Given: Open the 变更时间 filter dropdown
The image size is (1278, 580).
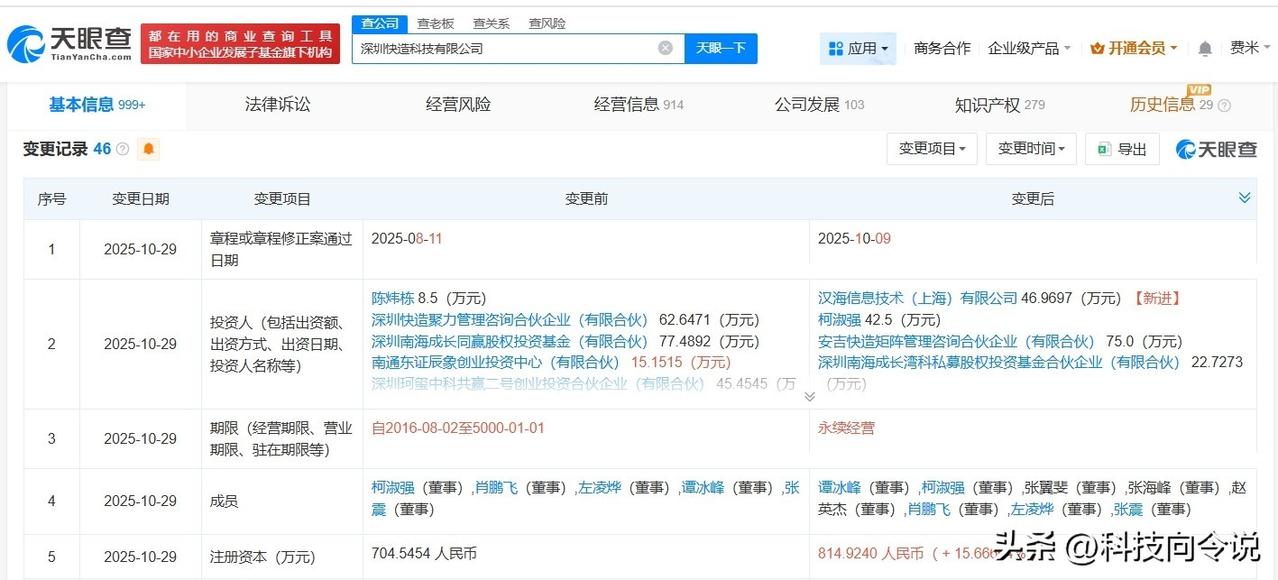Looking at the screenshot, I should (x=1030, y=148).
